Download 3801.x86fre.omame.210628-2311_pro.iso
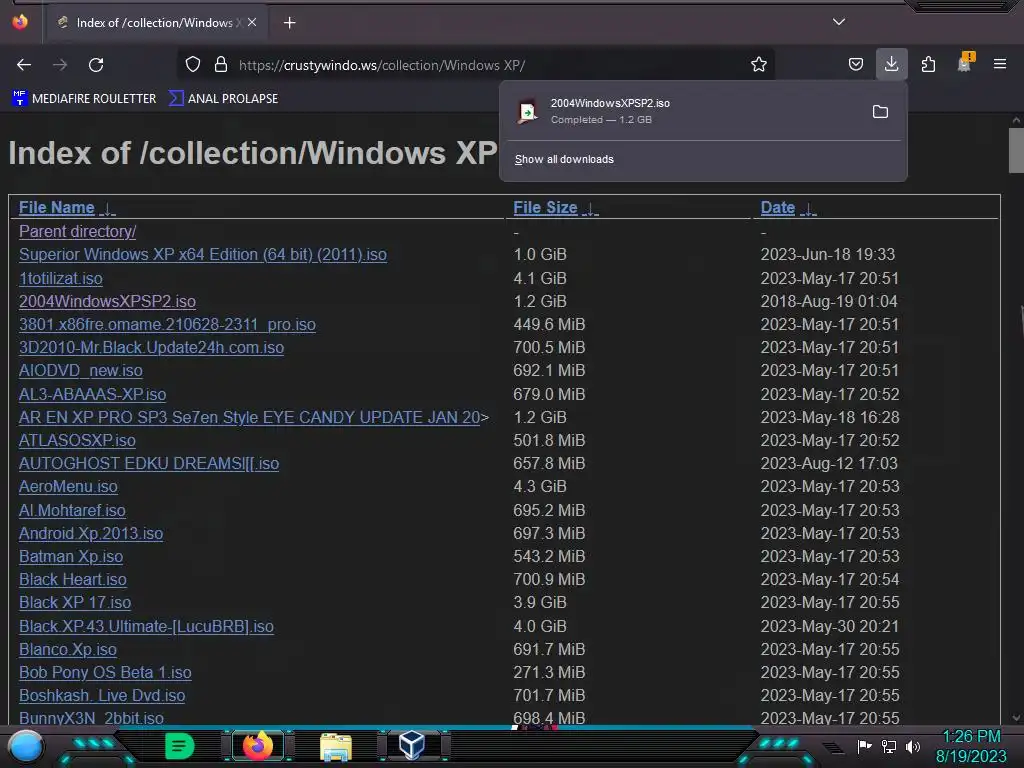Screen dimensions: 1024x768 click(x=167, y=325)
